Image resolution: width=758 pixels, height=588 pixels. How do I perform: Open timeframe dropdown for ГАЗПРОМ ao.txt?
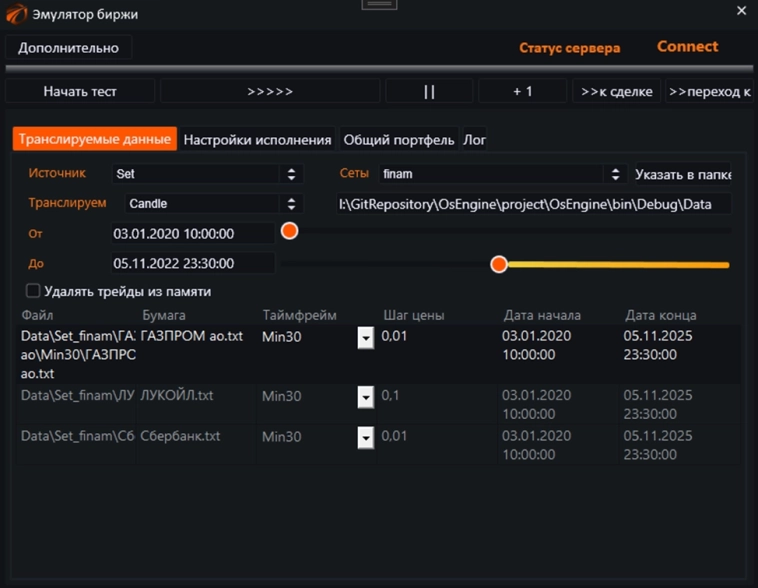[365, 339]
